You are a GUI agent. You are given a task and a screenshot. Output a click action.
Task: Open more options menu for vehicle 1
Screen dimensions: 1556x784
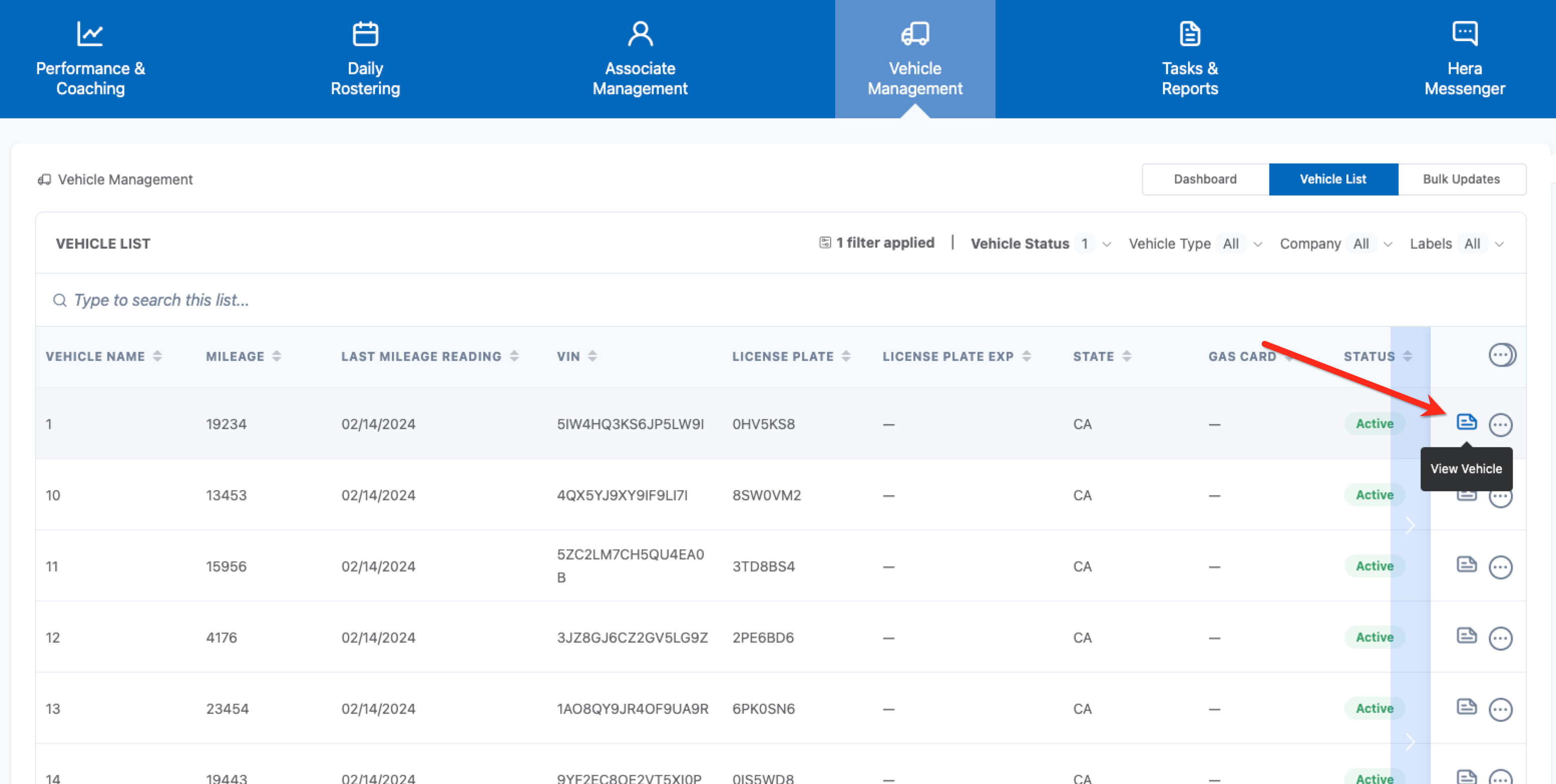coord(1500,425)
